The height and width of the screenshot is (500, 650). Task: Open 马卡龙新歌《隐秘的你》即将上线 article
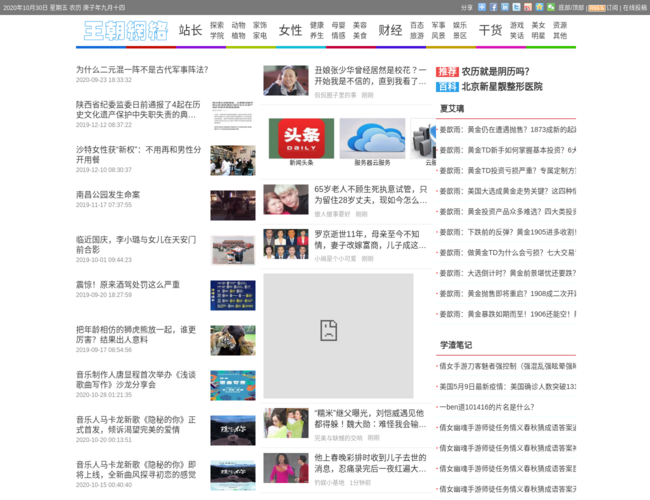coord(136,470)
